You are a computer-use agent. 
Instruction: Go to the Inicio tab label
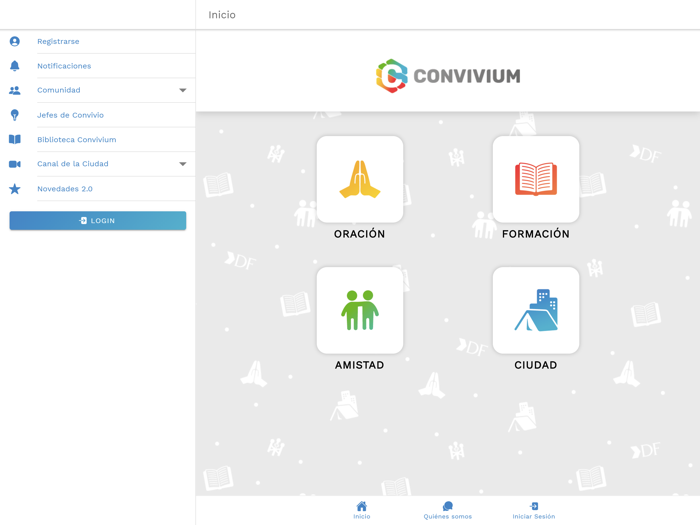[362, 517]
